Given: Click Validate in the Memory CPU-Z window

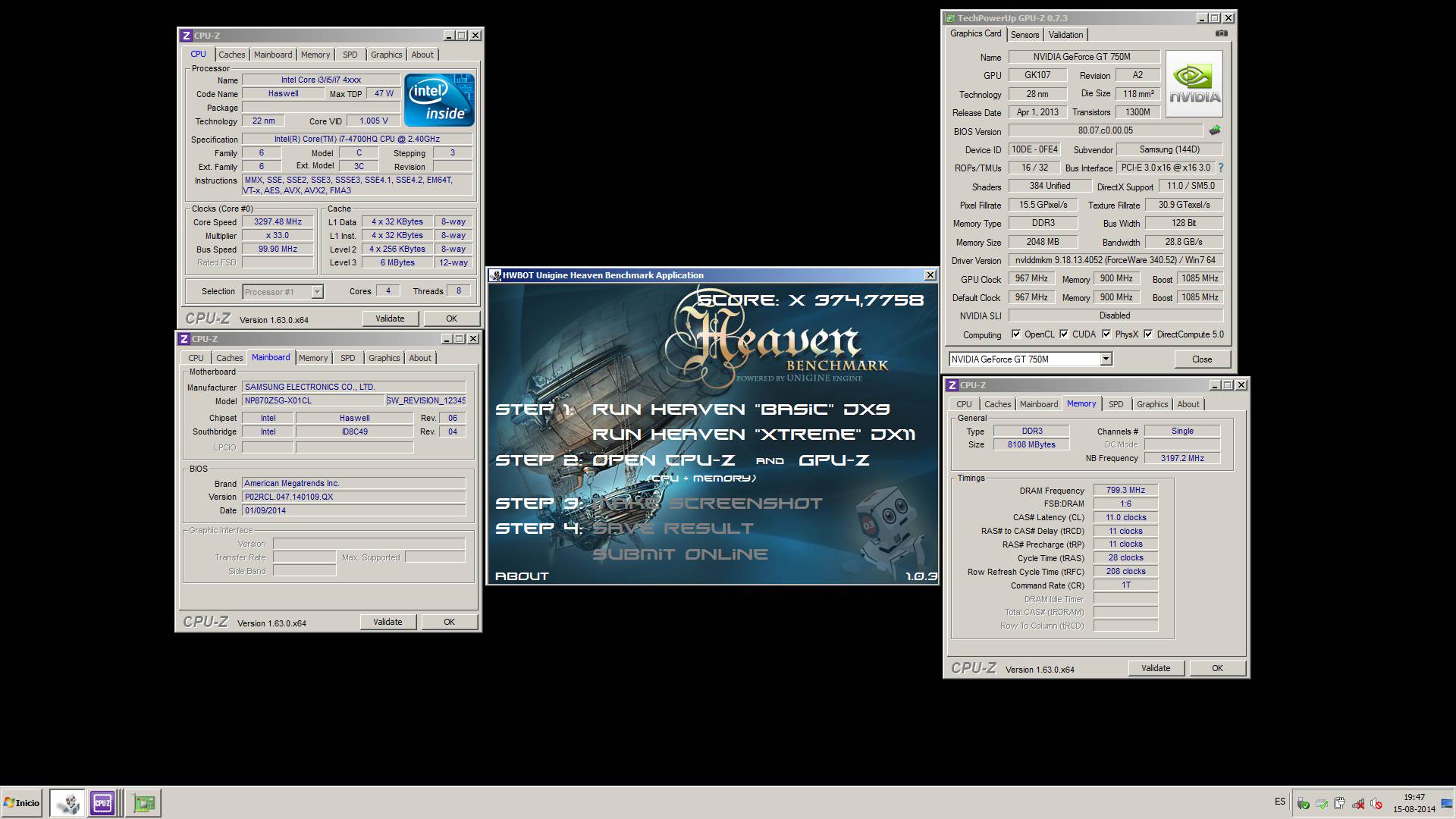Looking at the screenshot, I should point(1156,668).
